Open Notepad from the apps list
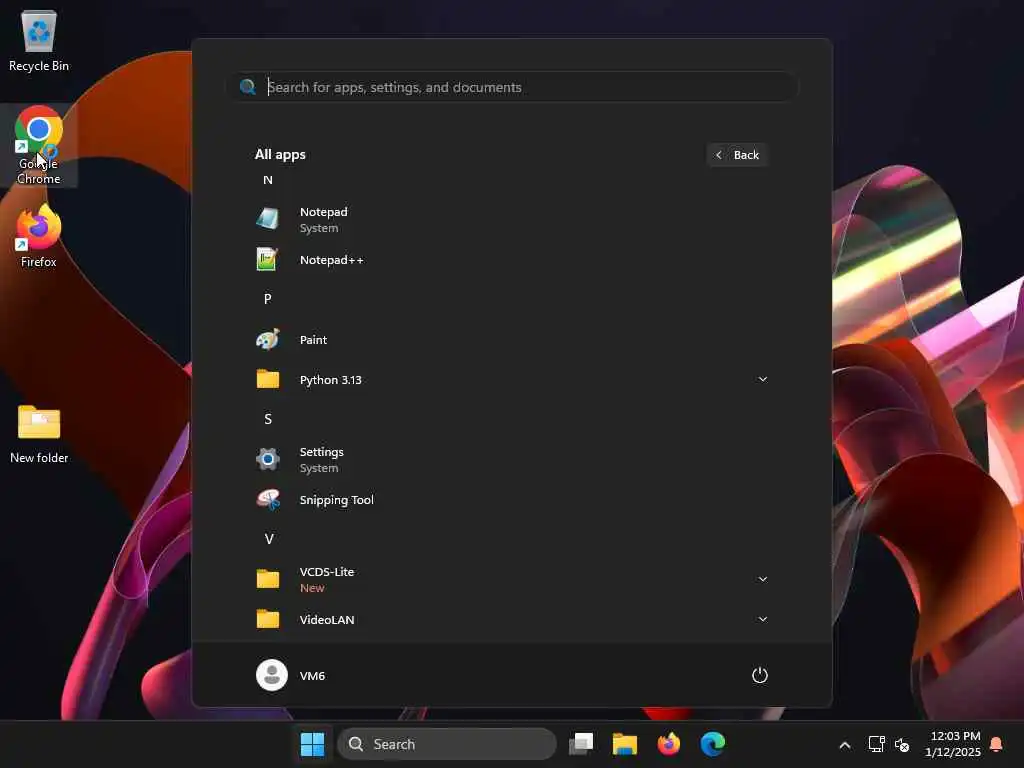Screen dimensions: 1024x768 tap(512, 219)
